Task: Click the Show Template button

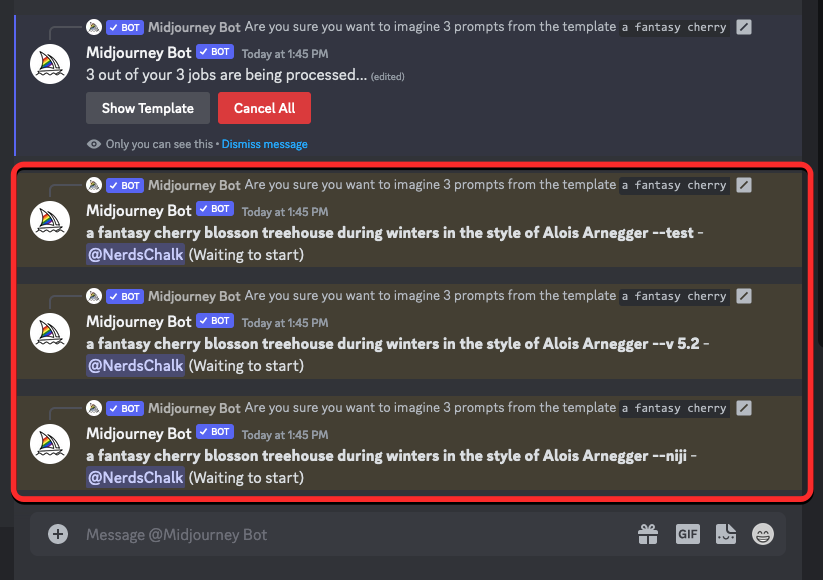Action: 148,108
